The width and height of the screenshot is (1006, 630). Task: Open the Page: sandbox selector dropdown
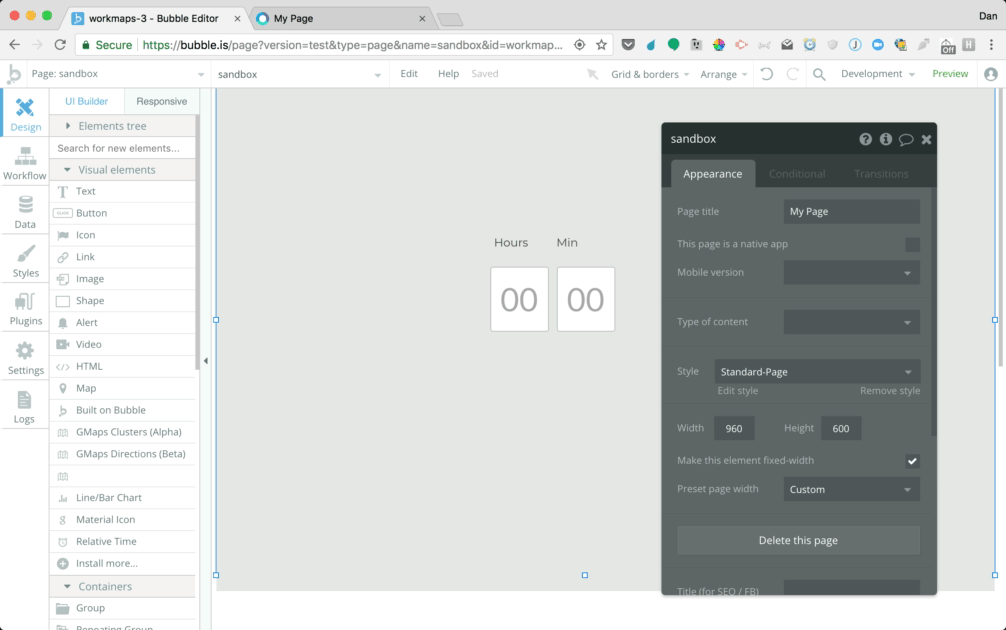pyautogui.click(x=118, y=74)
